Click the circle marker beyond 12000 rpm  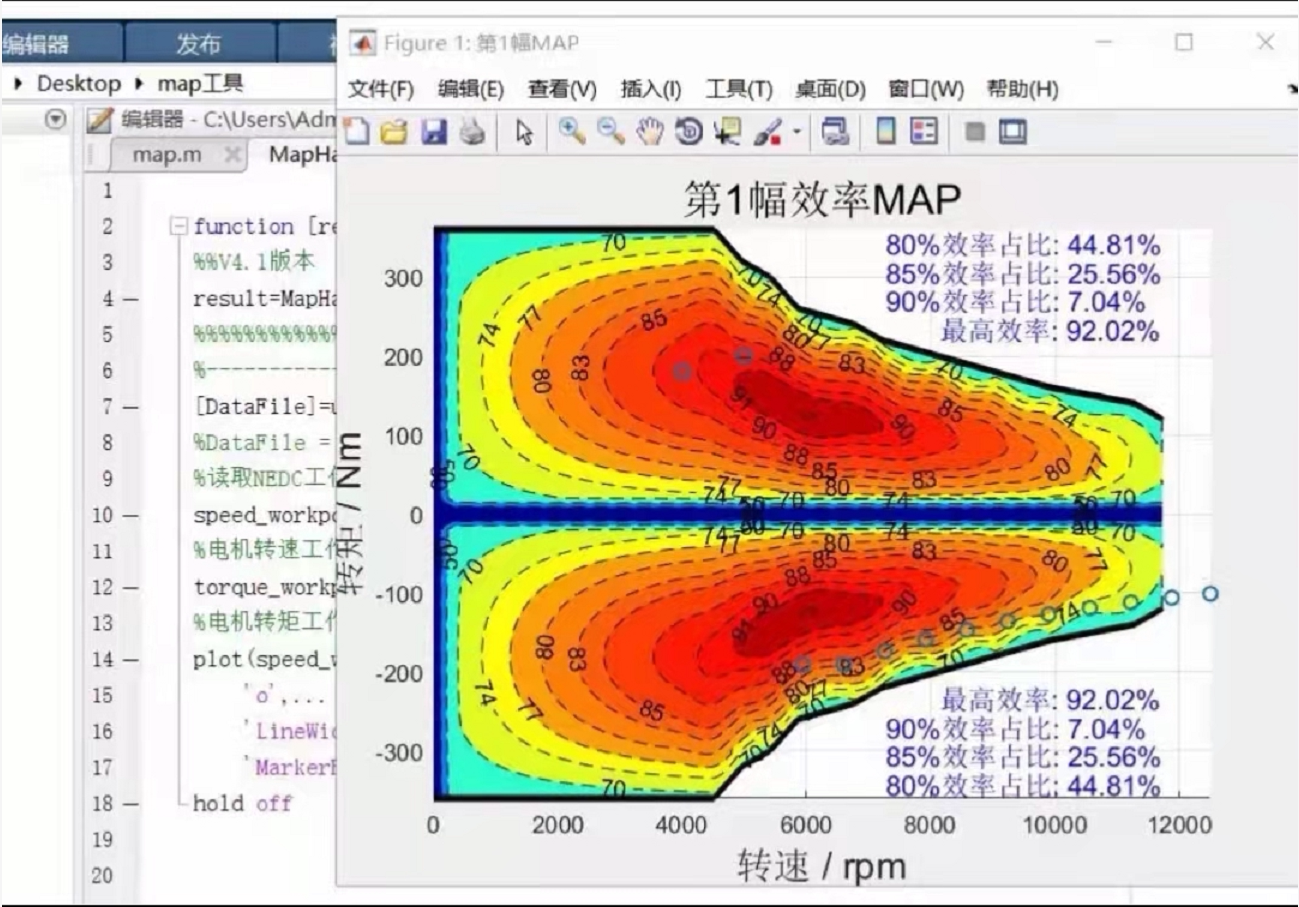(1210, 594)
